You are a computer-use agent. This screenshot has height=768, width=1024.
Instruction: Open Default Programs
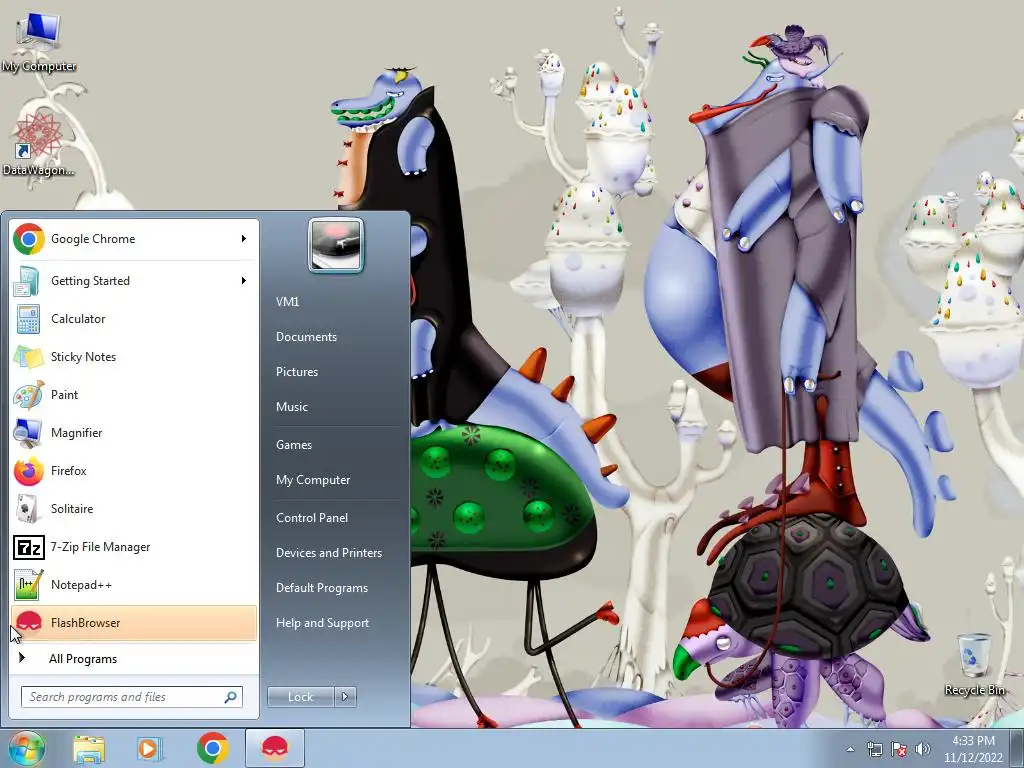tap(322, 588)
